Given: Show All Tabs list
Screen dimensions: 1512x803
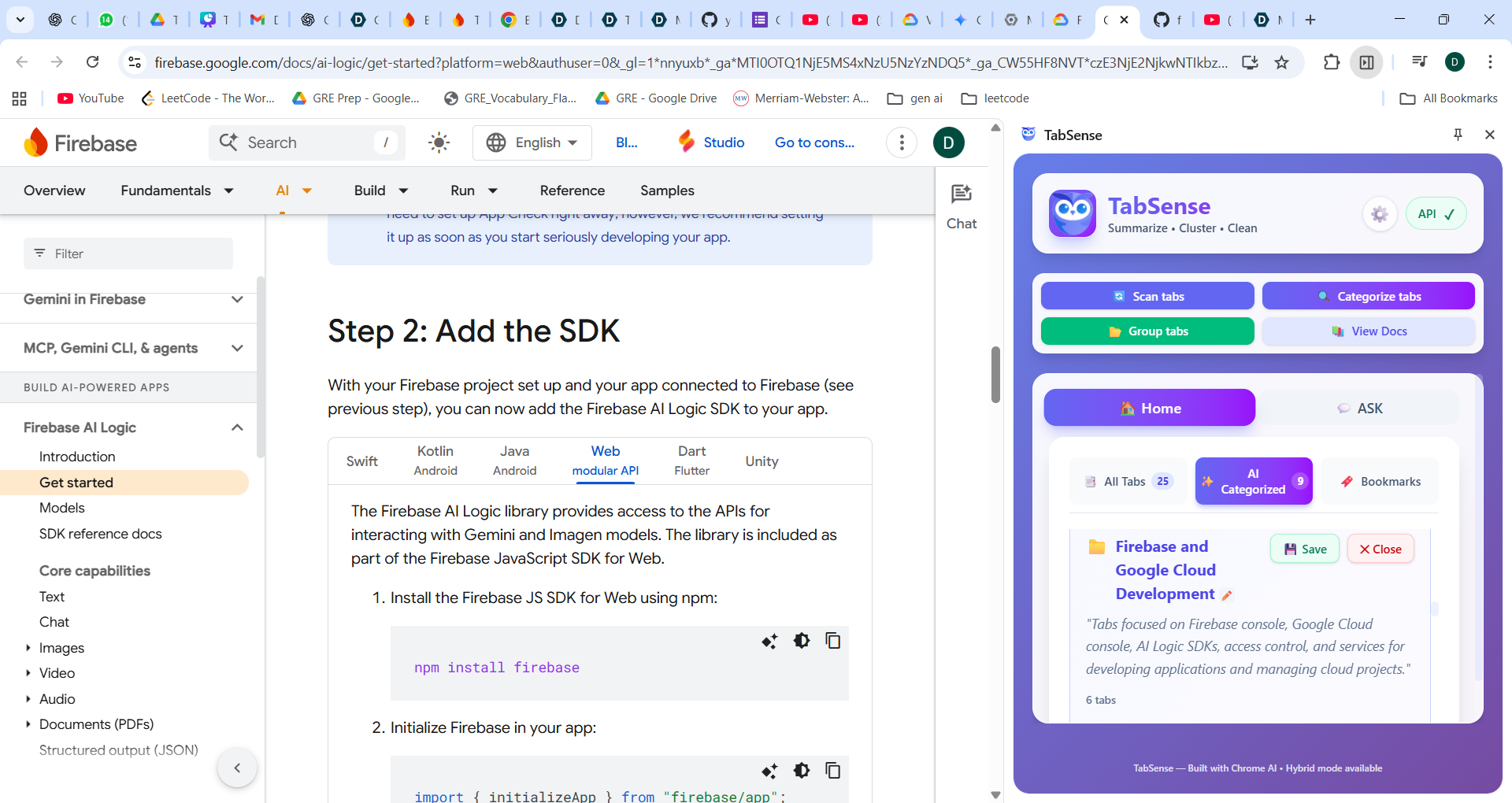Looking at the screenshot, I should tap(1129, 481).
